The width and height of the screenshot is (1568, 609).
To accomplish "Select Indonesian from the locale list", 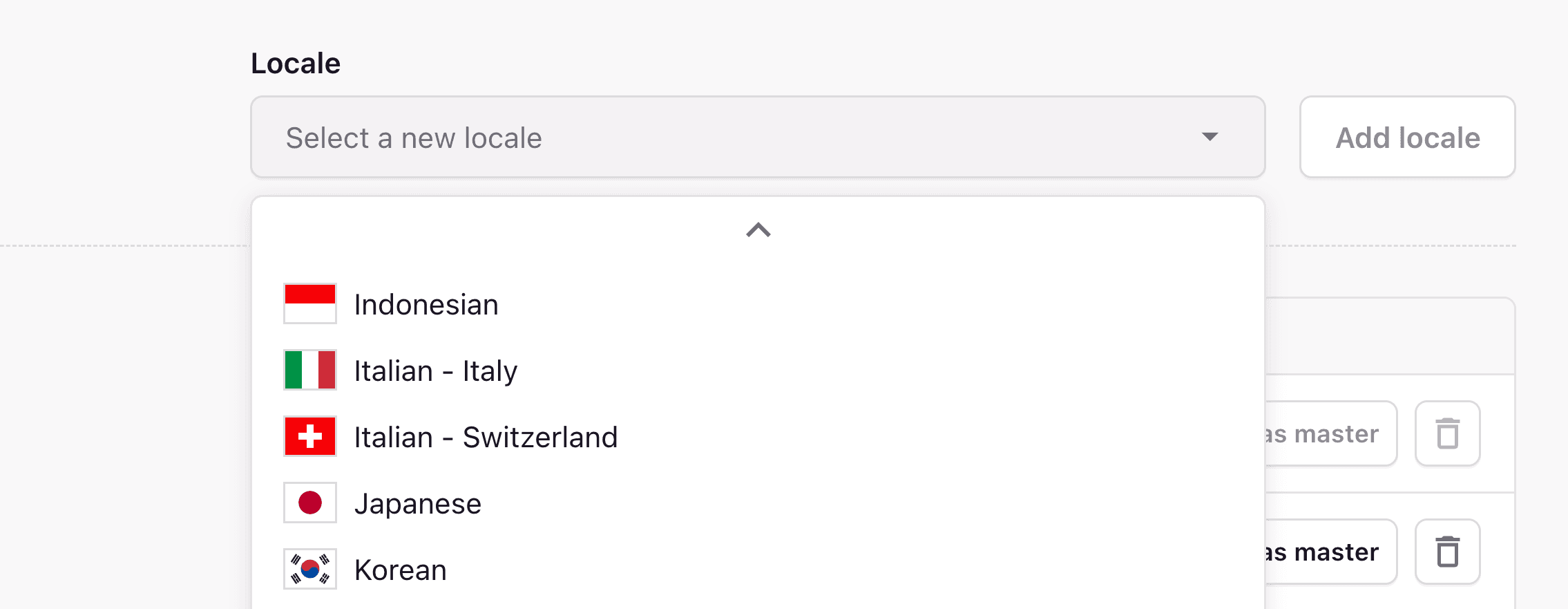I will point(426,304).
